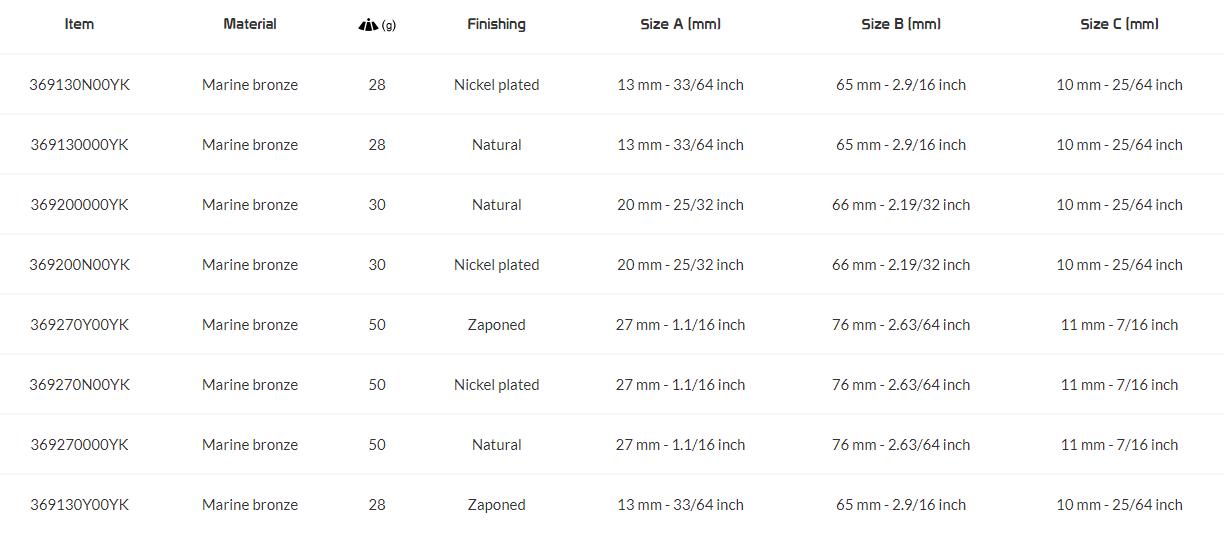This screenshot has height=543, width=1229.
Task: Open item 369130Y00YK
Action: tap(79, 505)
